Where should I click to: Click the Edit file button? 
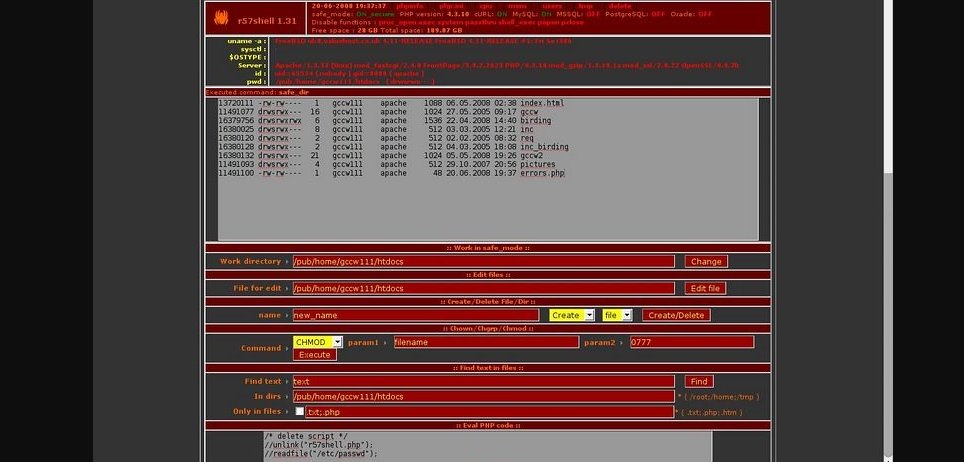705,289
